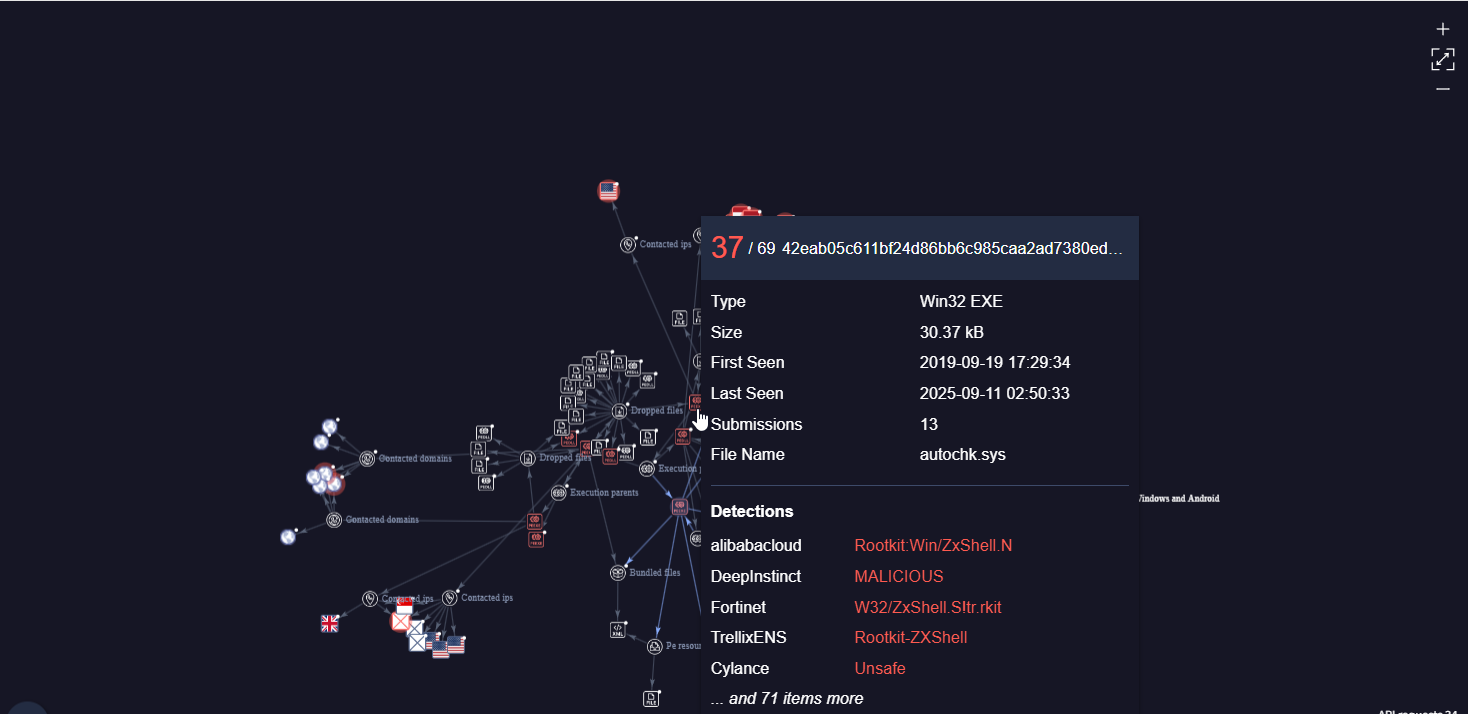
Task: Click the Rootkit:Win/ZxShell.N detection
Action: pyautogui.click(x=934, y=546)
